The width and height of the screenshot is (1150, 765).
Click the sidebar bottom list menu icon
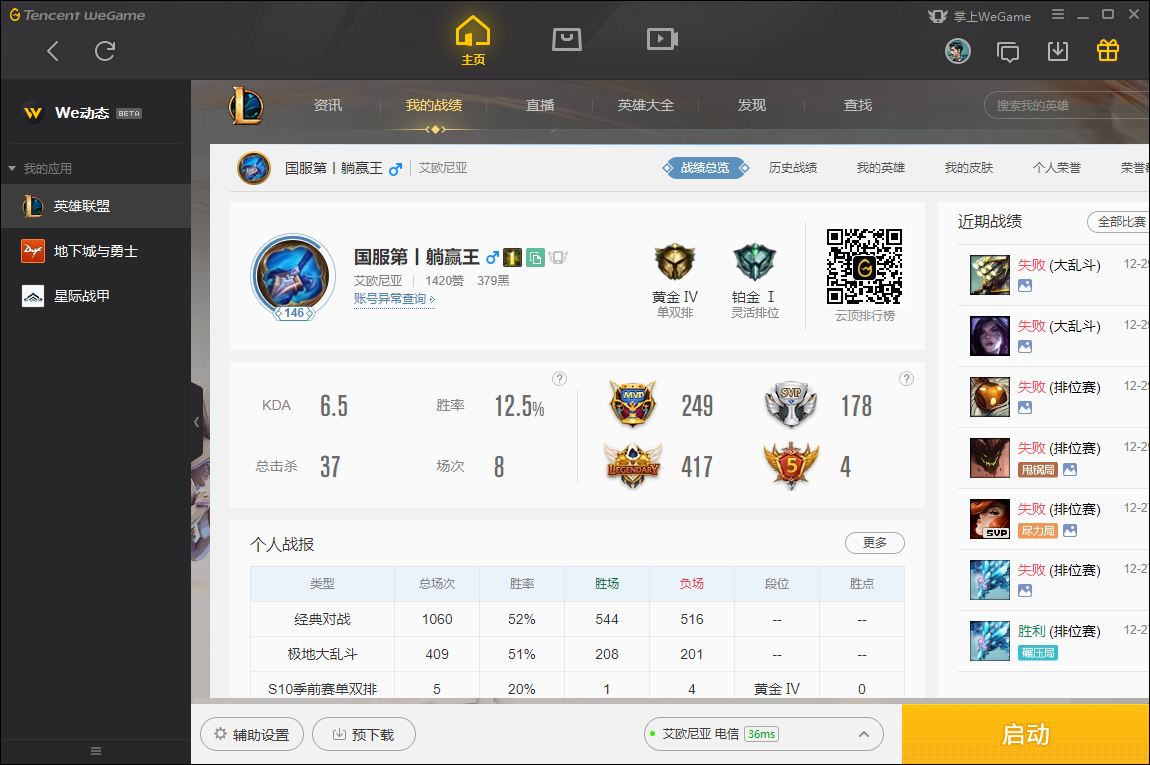tap(95, 751)
